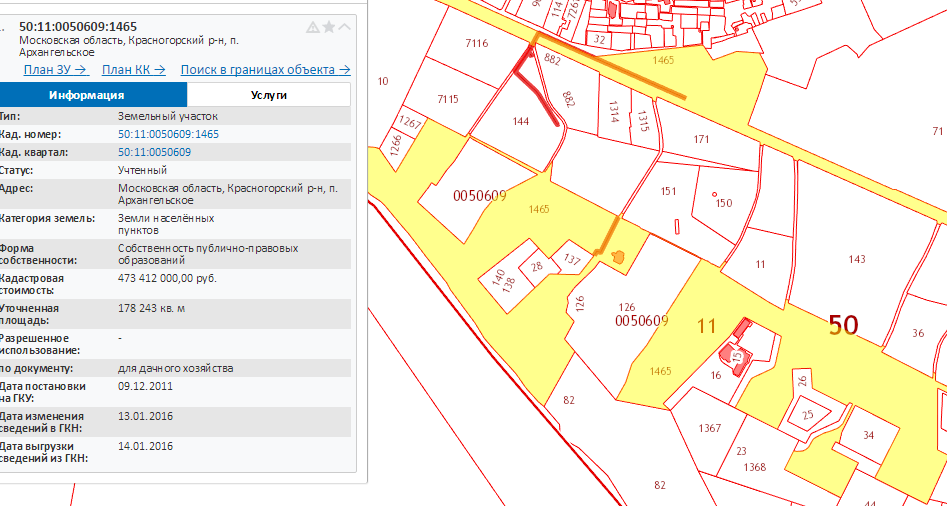
Task: Open cadastral quarter 50:11:0050609 link
Action: point(154,152)
